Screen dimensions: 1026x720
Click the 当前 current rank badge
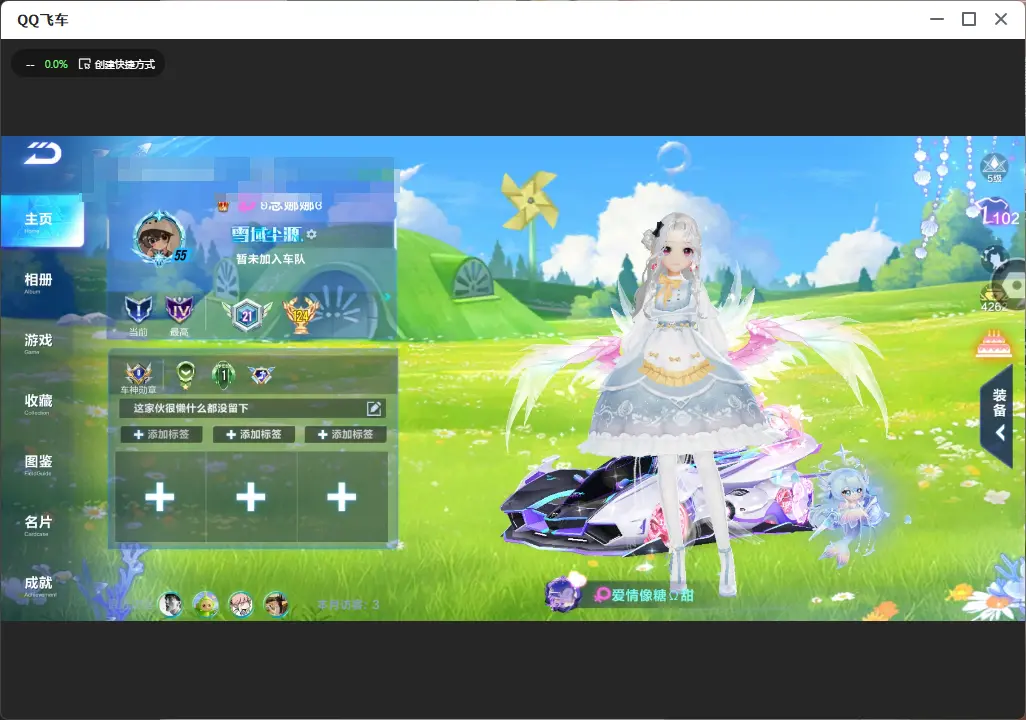point(138,309)
